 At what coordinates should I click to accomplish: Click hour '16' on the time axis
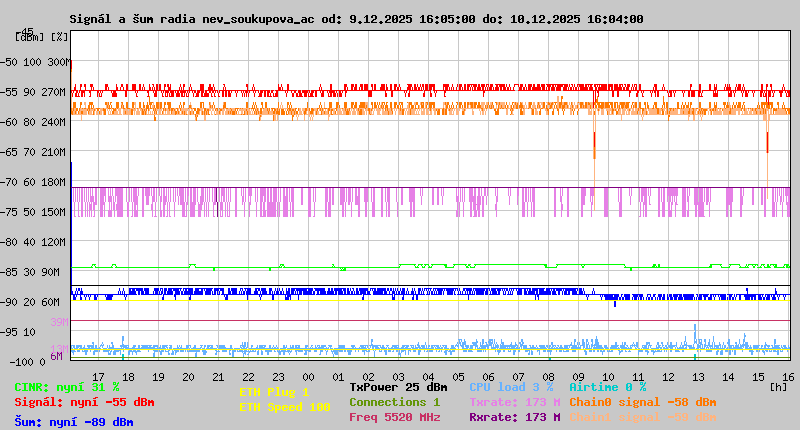coord(788,377)
